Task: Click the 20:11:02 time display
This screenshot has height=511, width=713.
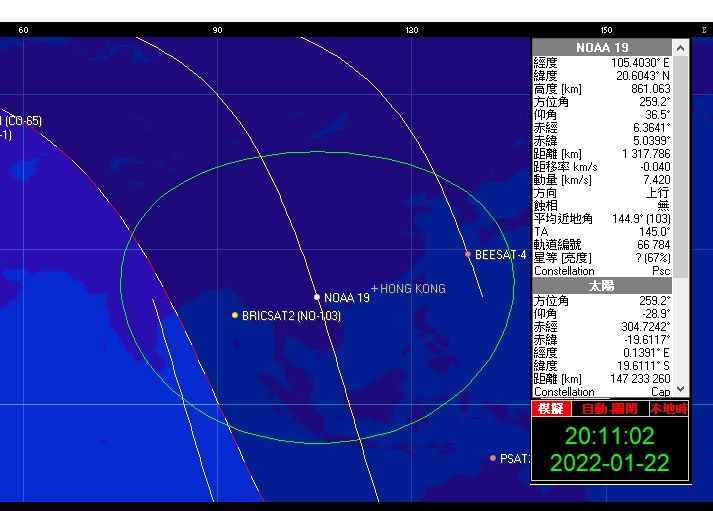Action: (609, 436)
